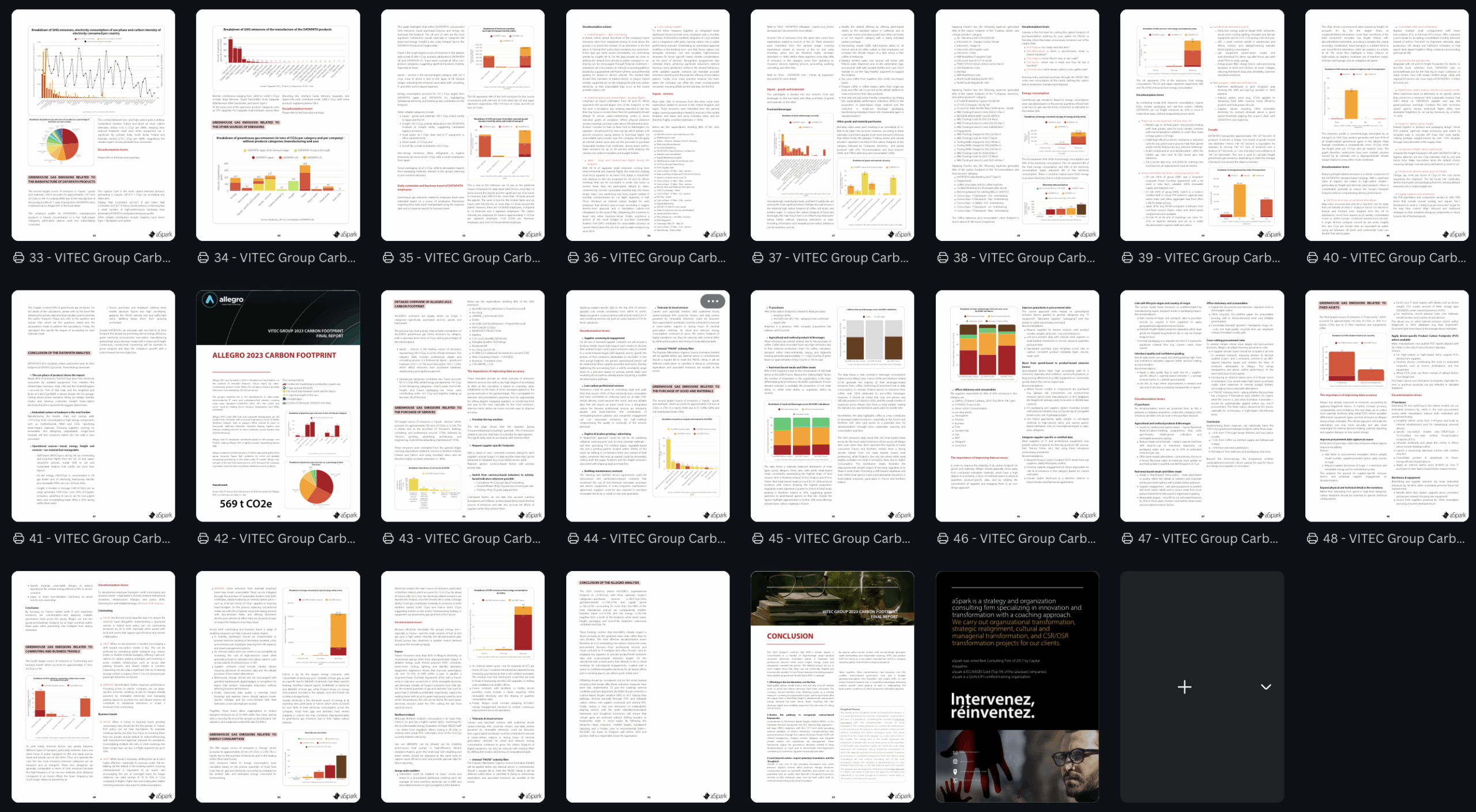Click the '34 - VITEC Group Carb...' title
The height and width of the screenshot is (812, 1476).
click(x=285, y=258)
